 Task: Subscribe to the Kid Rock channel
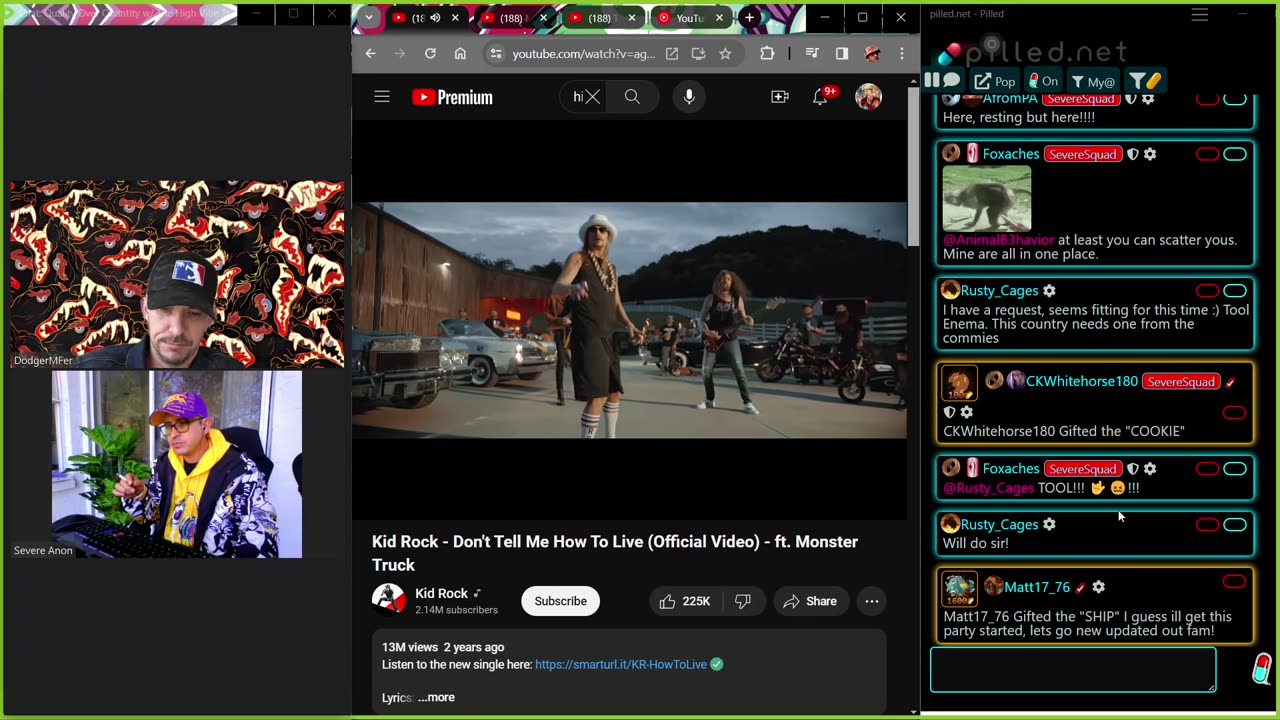pos(560,601)
